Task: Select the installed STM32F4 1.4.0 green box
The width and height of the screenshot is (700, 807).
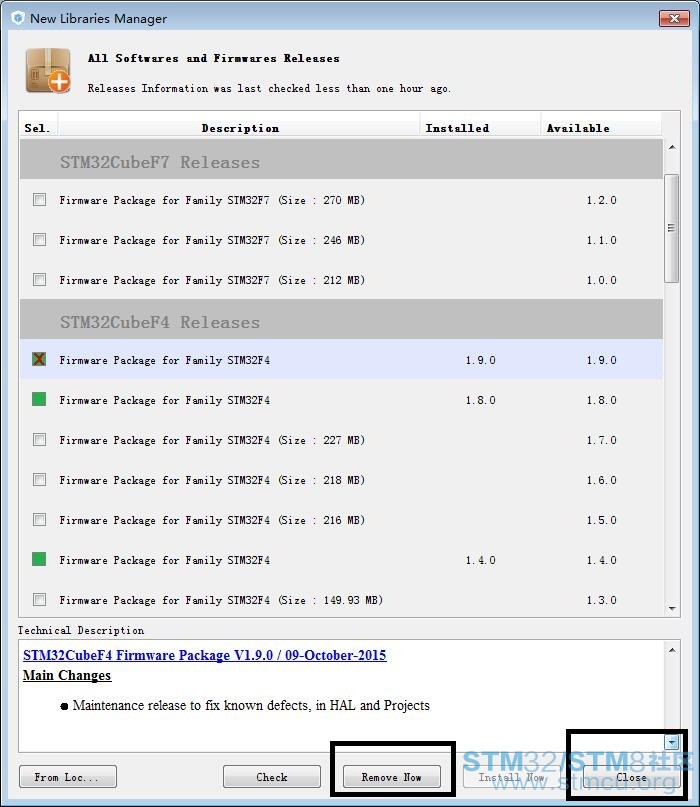Action: click(39, 559)
